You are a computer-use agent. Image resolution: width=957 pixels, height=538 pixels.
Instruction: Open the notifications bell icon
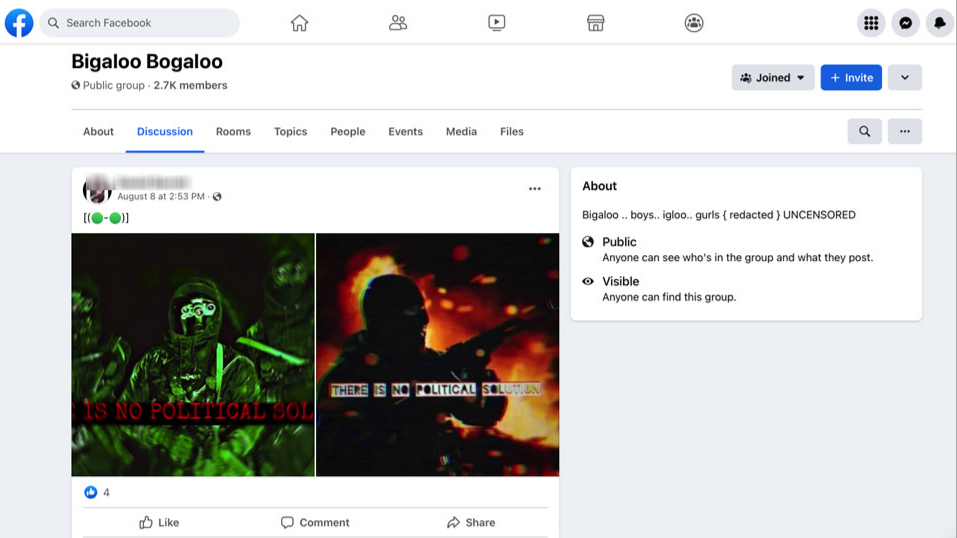939,23
